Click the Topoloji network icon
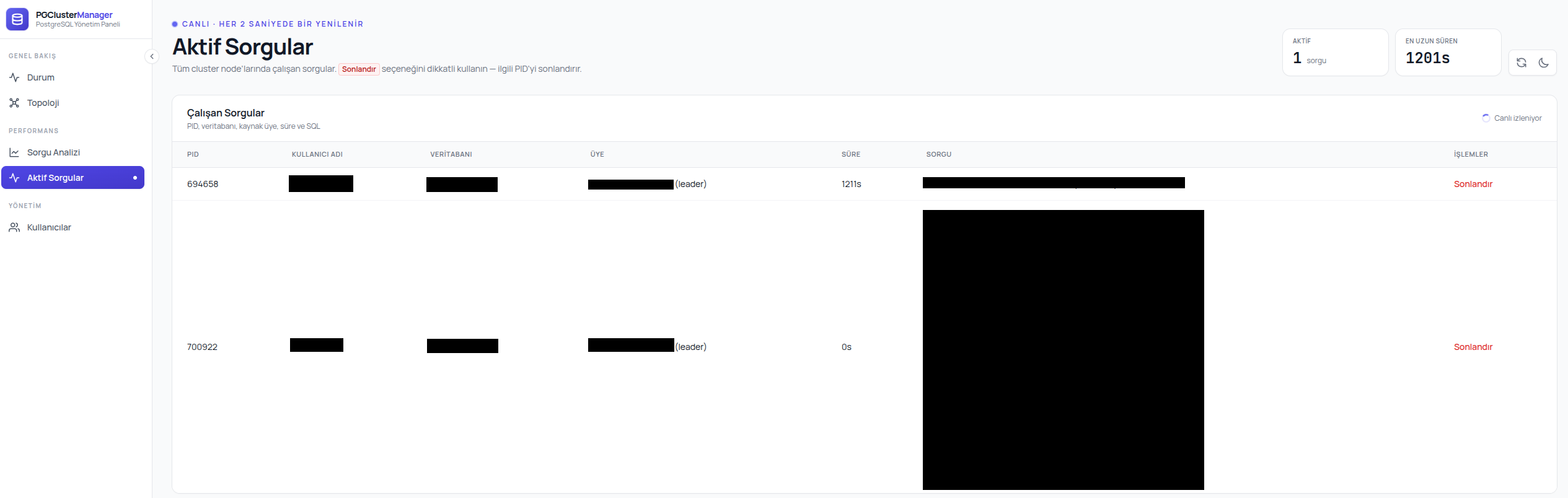 click(x=14, y=103)
